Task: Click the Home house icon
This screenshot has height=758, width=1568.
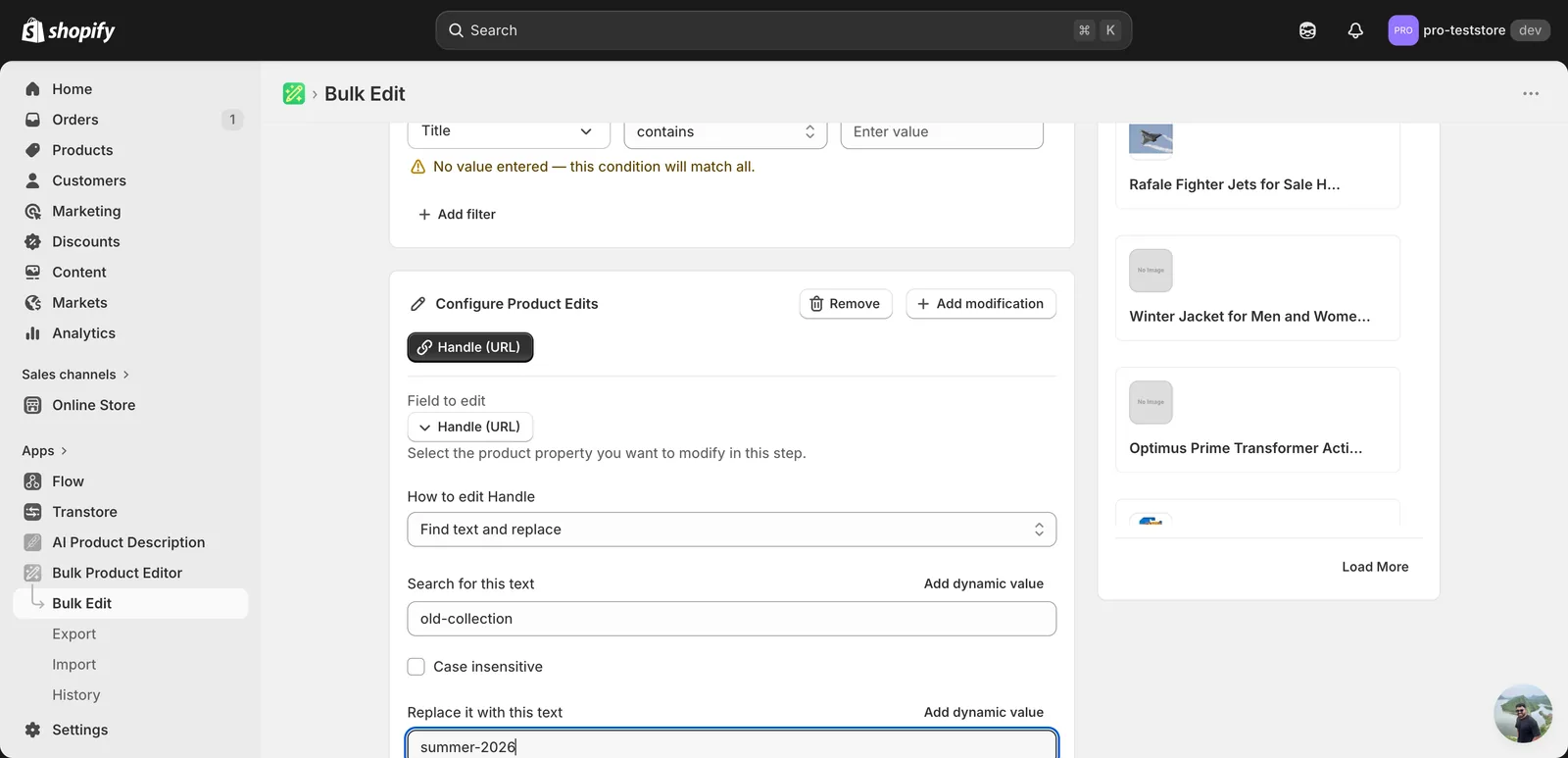Action: [x=32, y=89]
